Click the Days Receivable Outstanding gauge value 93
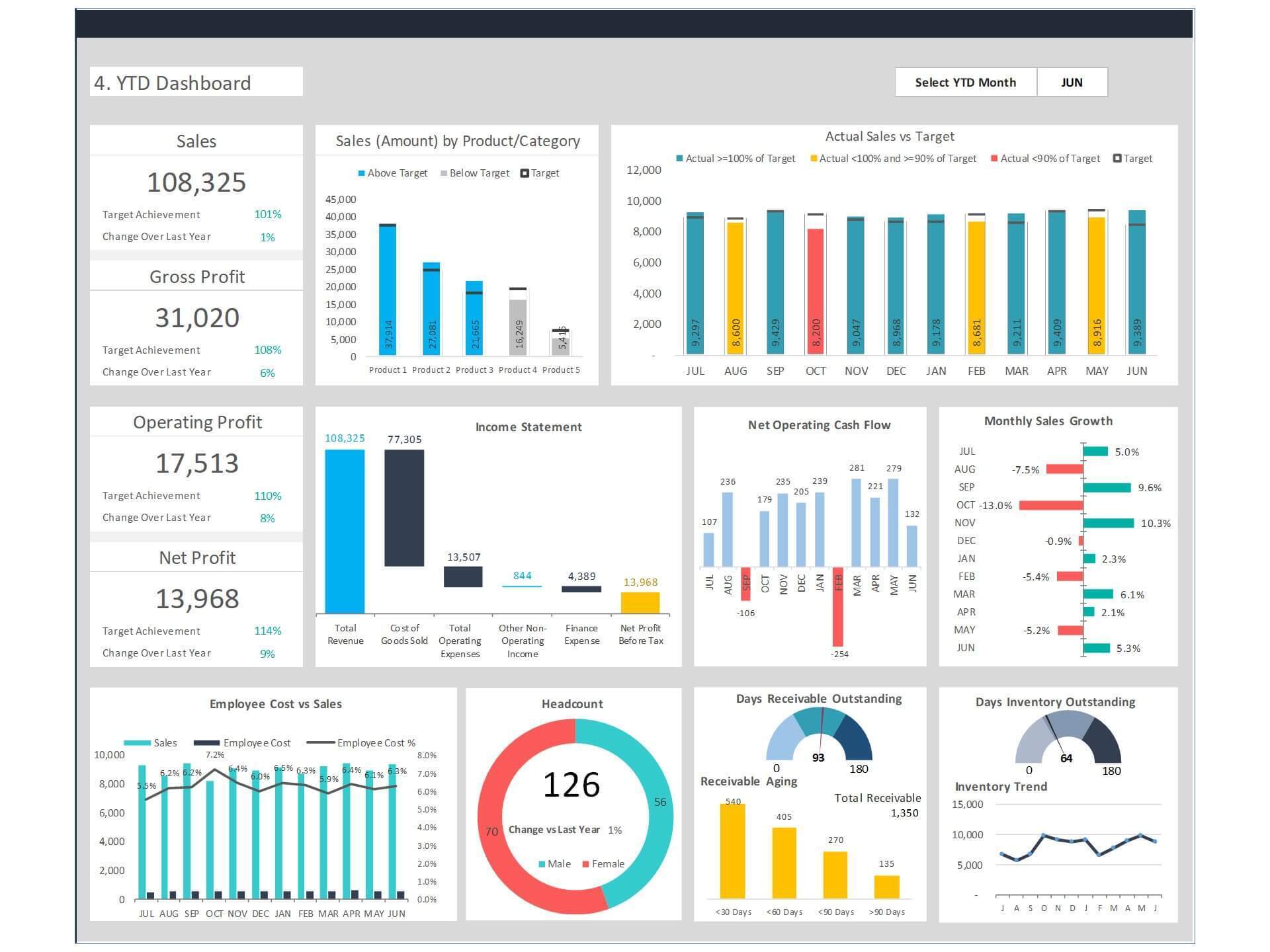This screenshot has height=952, width=1270. [818, 758]
